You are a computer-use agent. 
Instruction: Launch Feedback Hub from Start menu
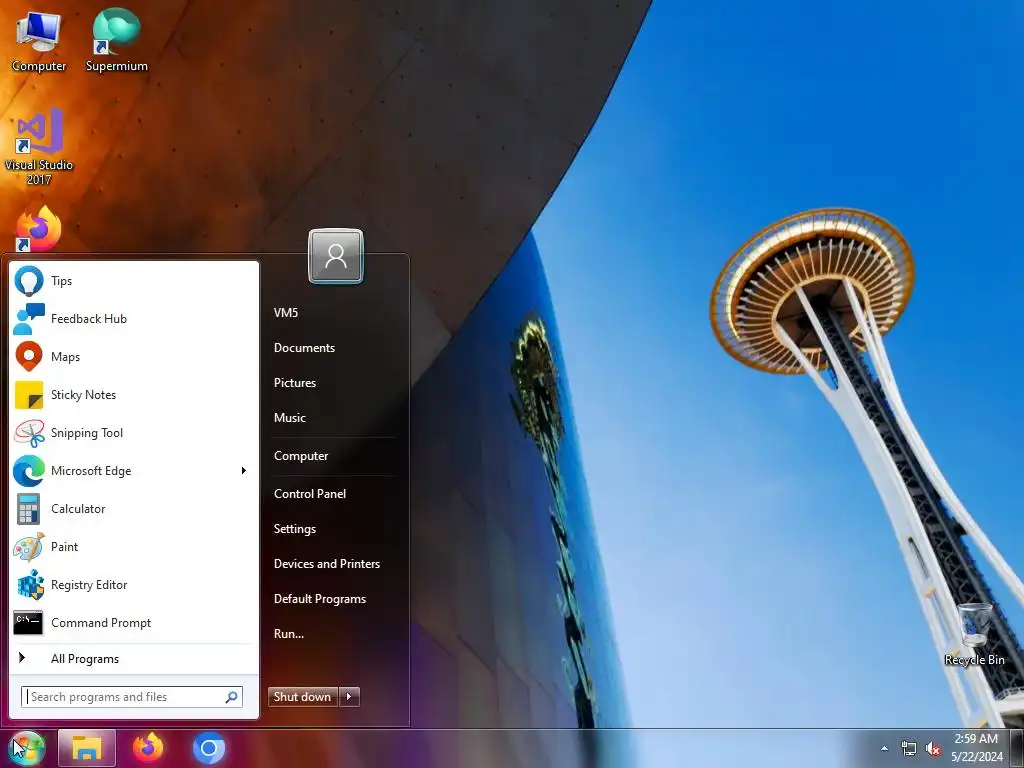coord(29,319)
